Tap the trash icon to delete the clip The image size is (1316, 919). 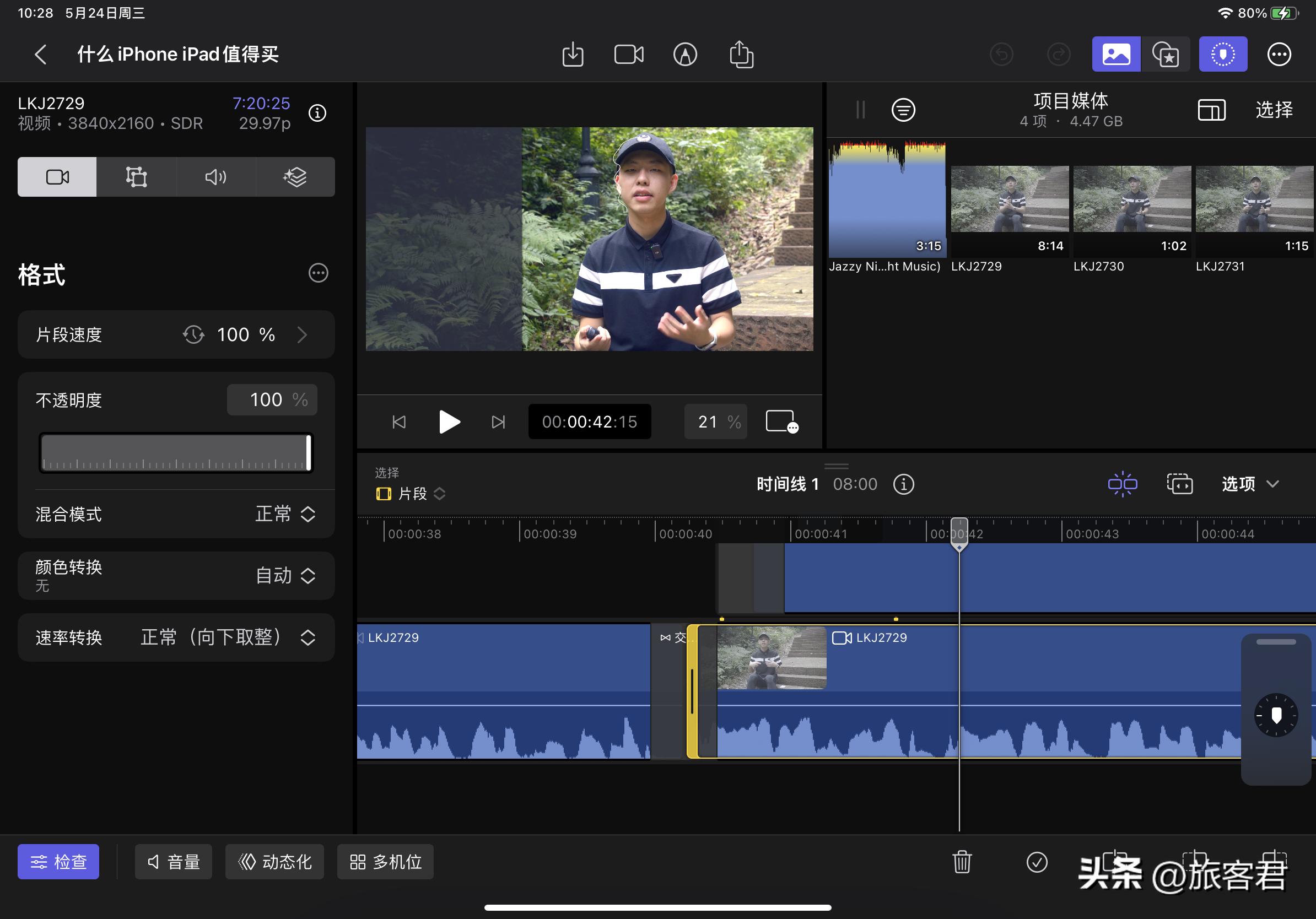(x=962, y=861)
